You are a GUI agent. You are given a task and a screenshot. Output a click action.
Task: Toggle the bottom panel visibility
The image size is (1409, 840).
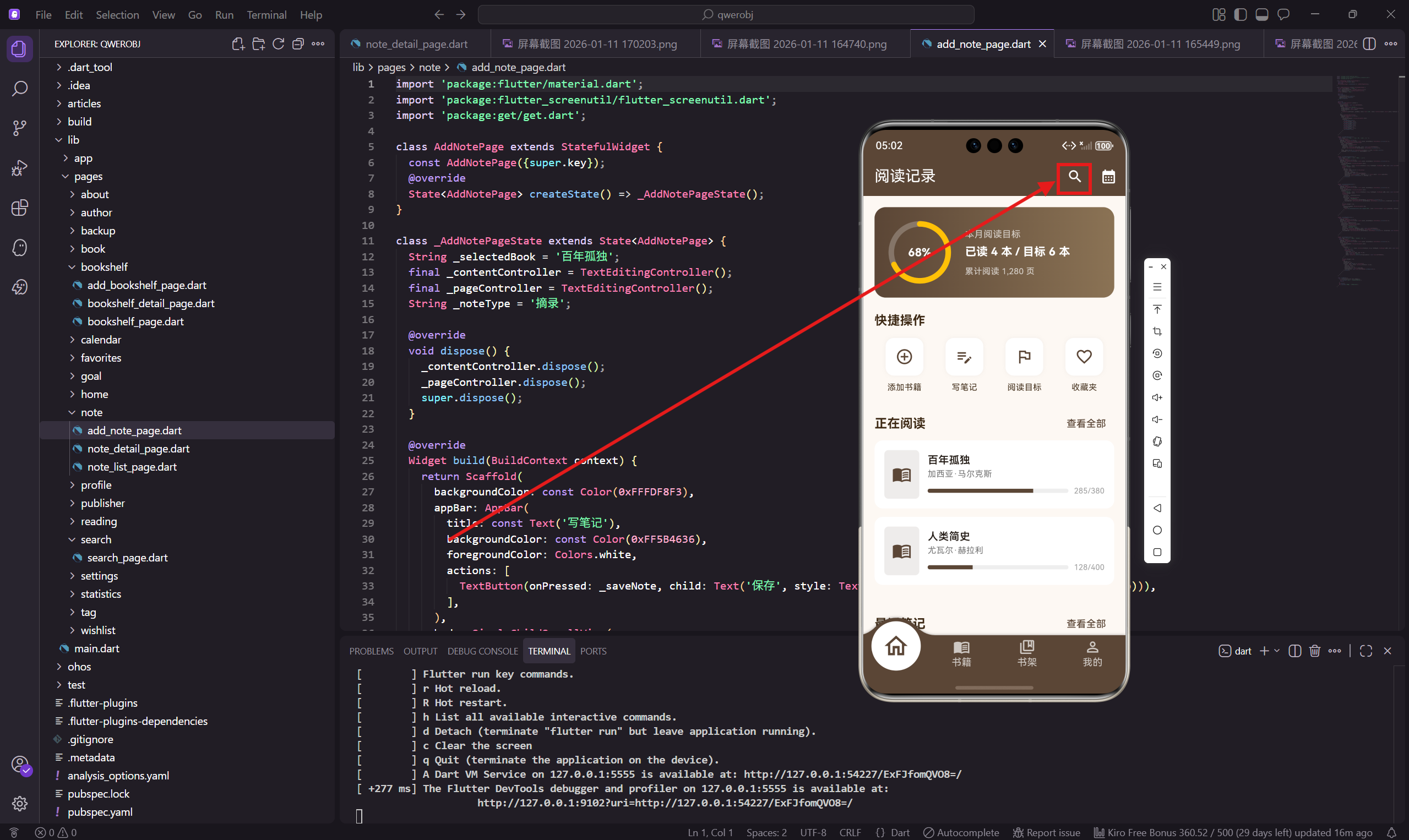click(x=1261, y=15)
